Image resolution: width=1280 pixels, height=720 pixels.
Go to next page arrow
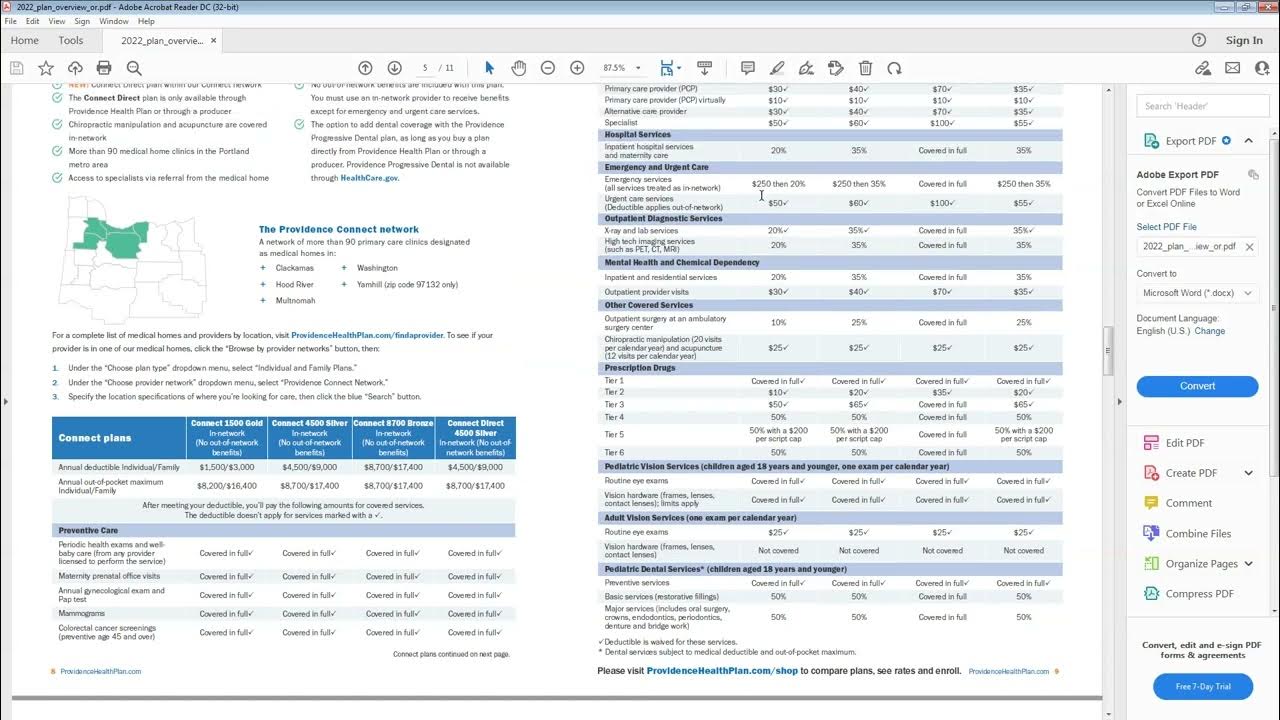394,68
